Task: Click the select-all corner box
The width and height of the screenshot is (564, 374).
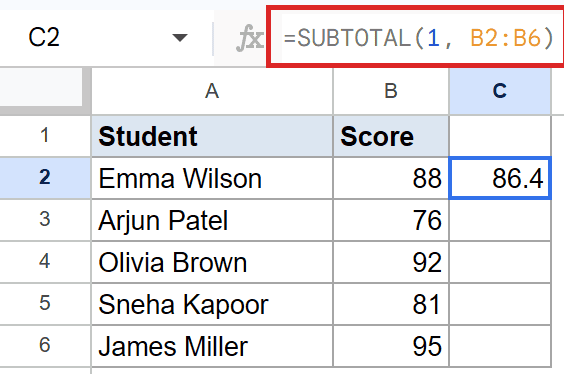Action: tap(42, 88)
